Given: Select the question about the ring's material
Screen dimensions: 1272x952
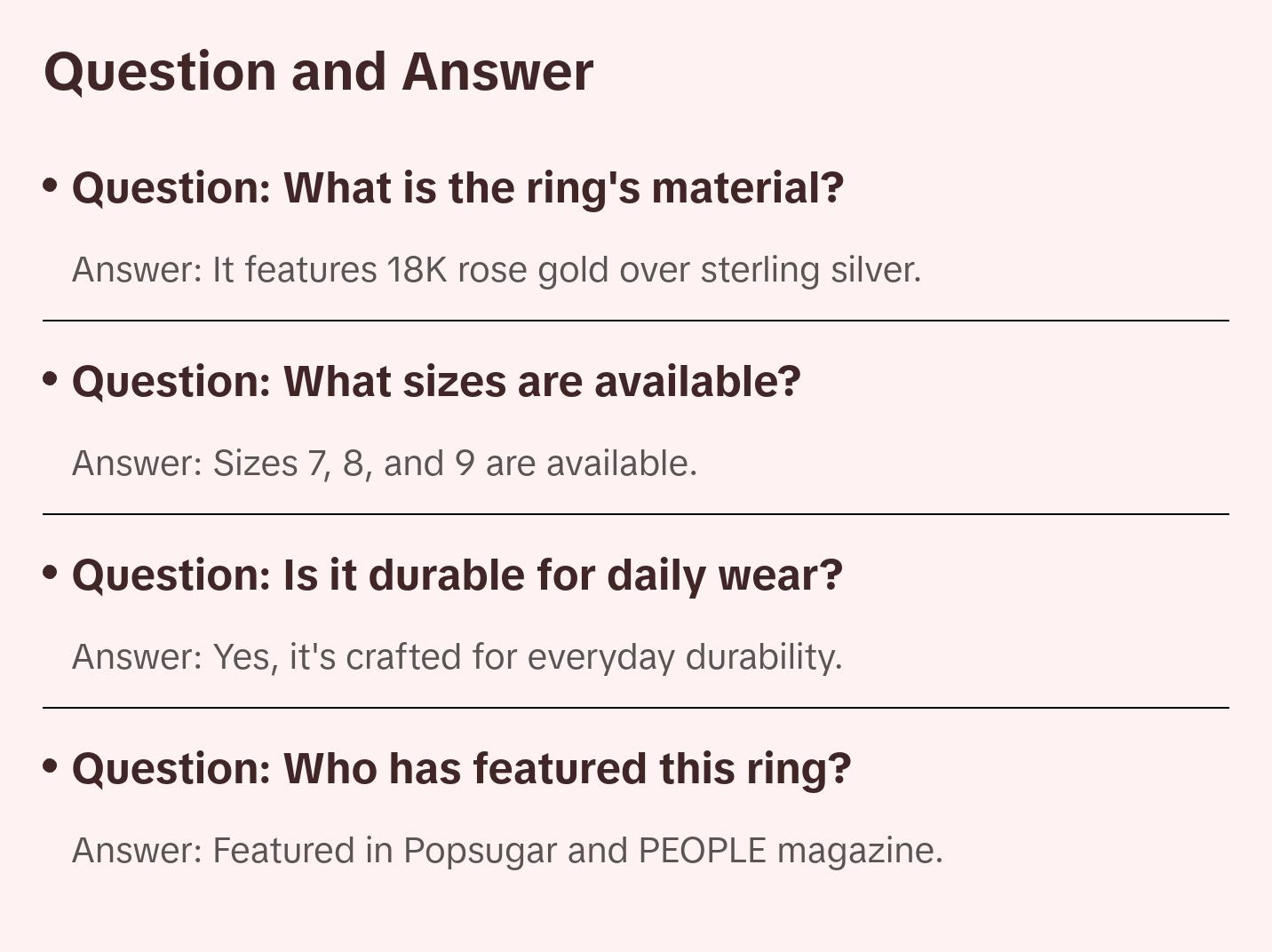Looking at the screenshot, I should (457, 188).
